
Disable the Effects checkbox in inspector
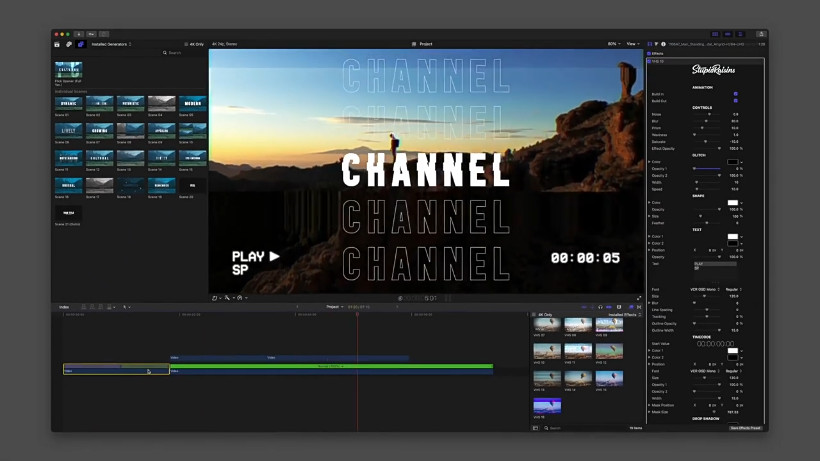[649, 53]
